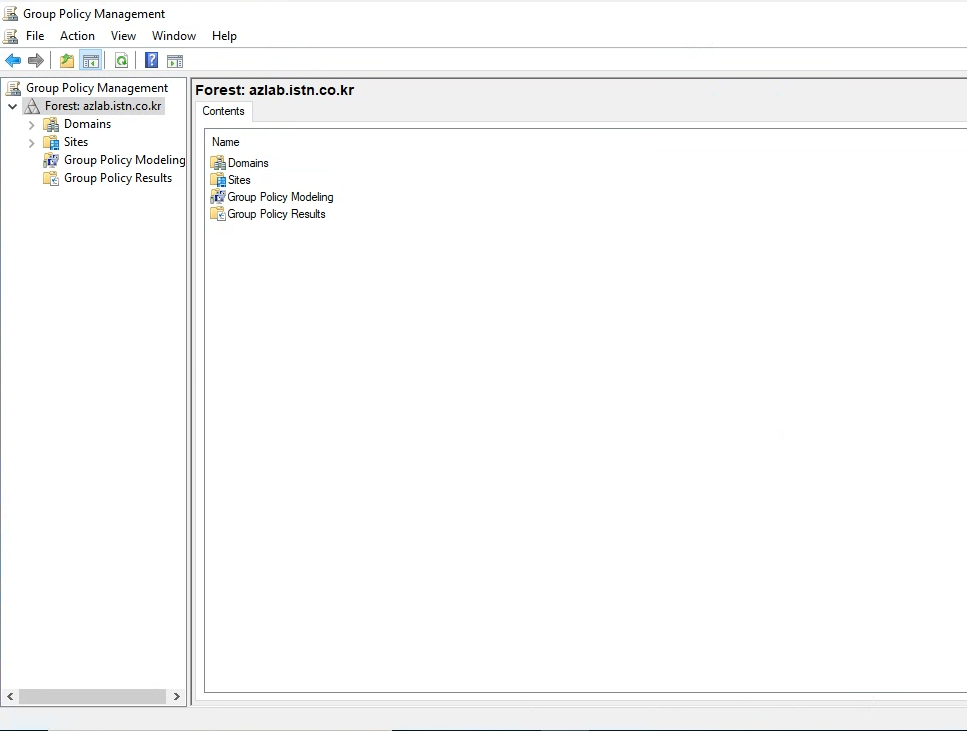The image size is (967, 731).
Task: Go up one level using folder icon
Action: coord(67,60)
